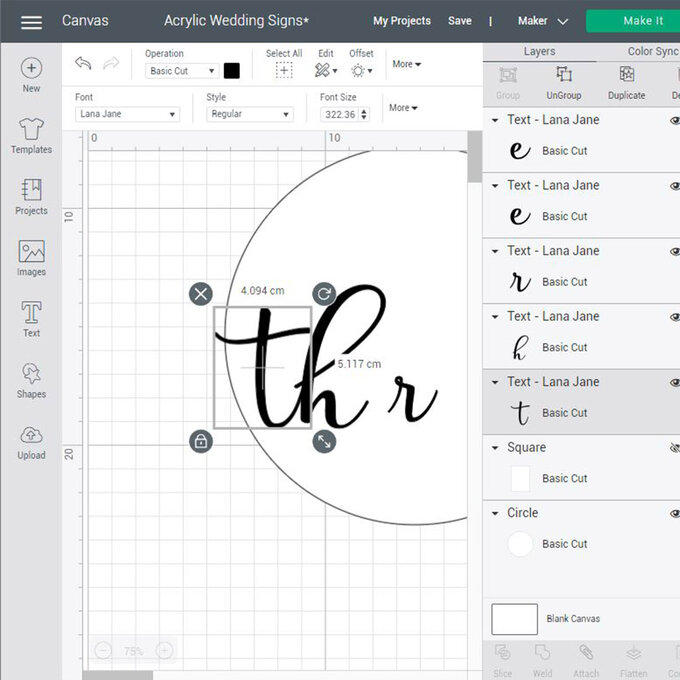The height and width of the screenshot is (680, 680).
Task: Click the rotate handle on selected letter
Action: [x=324, y=293]
